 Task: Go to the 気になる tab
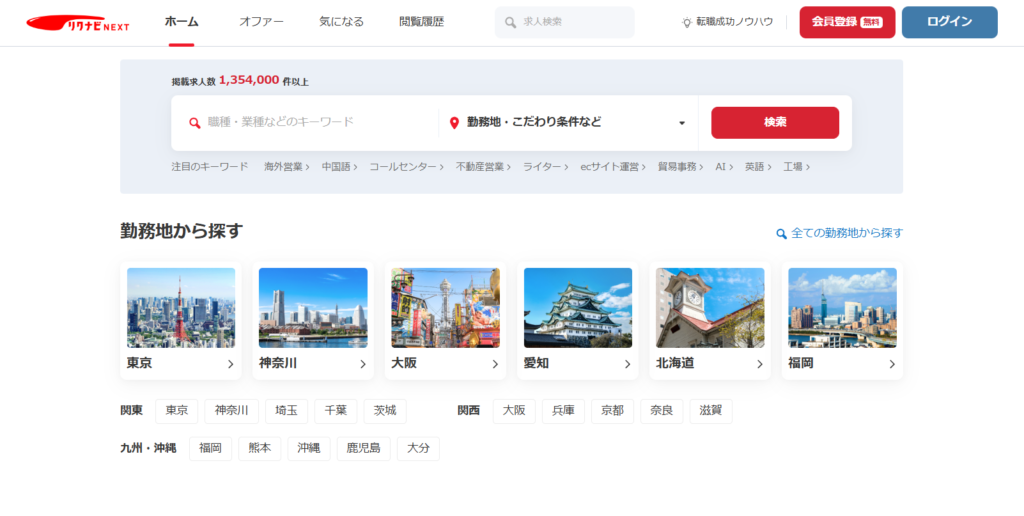pos(341,22)
